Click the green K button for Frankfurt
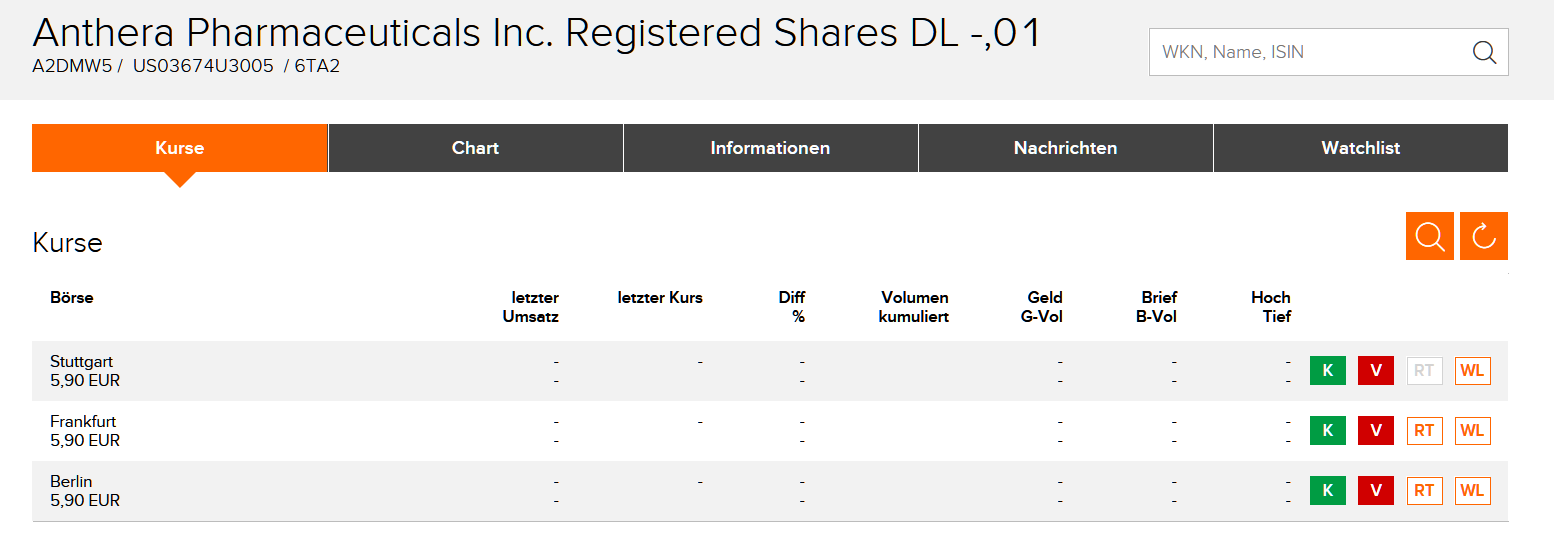The image size is (1554, 559). tap(1328, 431)
